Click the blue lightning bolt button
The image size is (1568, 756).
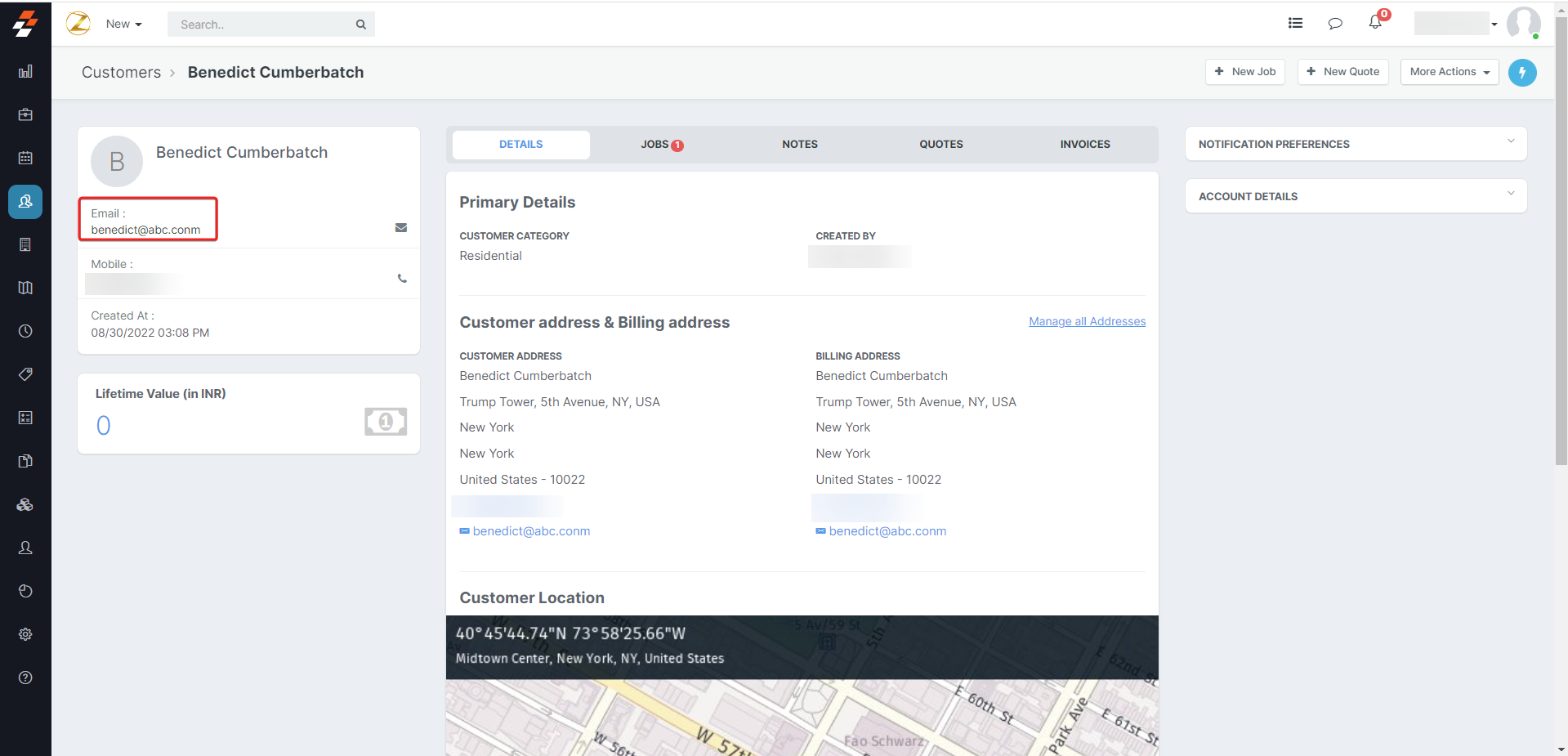(1522, 73)
